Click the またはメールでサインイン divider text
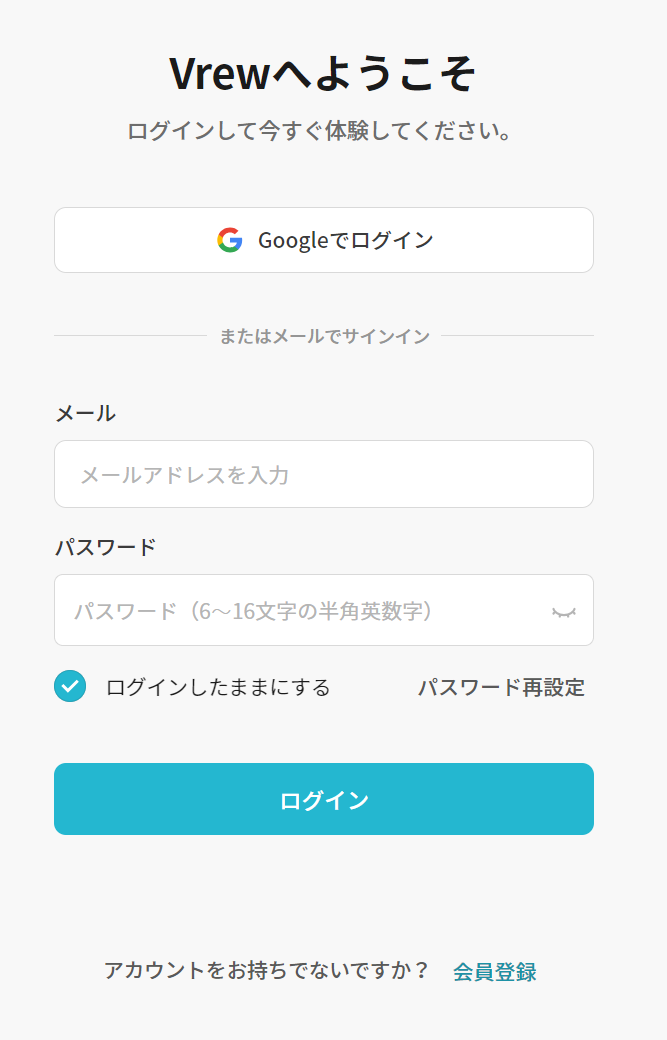Image resolution: width=667 pixels, height=1040 pixels. [324, 337]
